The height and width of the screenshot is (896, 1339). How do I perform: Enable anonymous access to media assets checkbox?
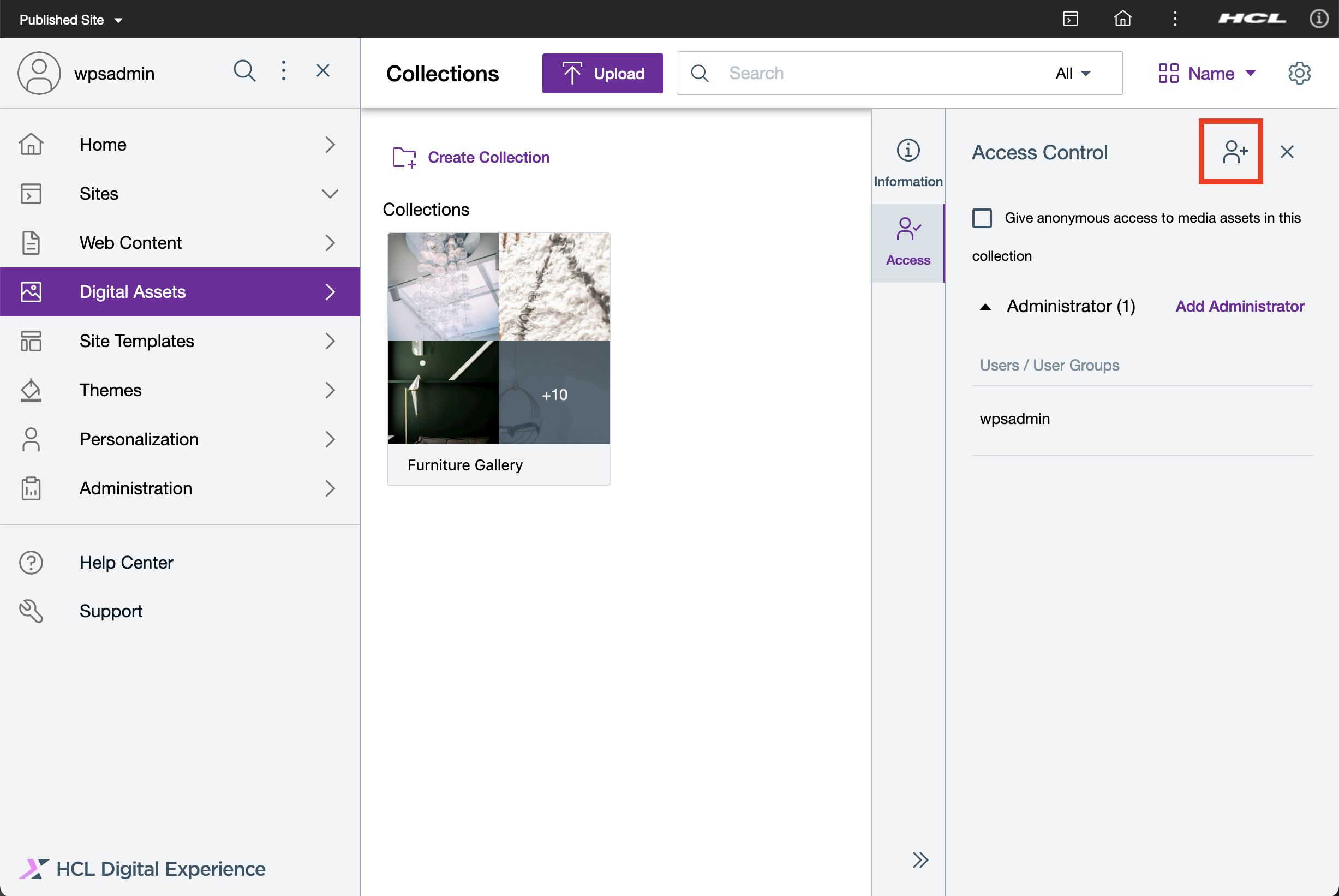click(x=982, y=218)
